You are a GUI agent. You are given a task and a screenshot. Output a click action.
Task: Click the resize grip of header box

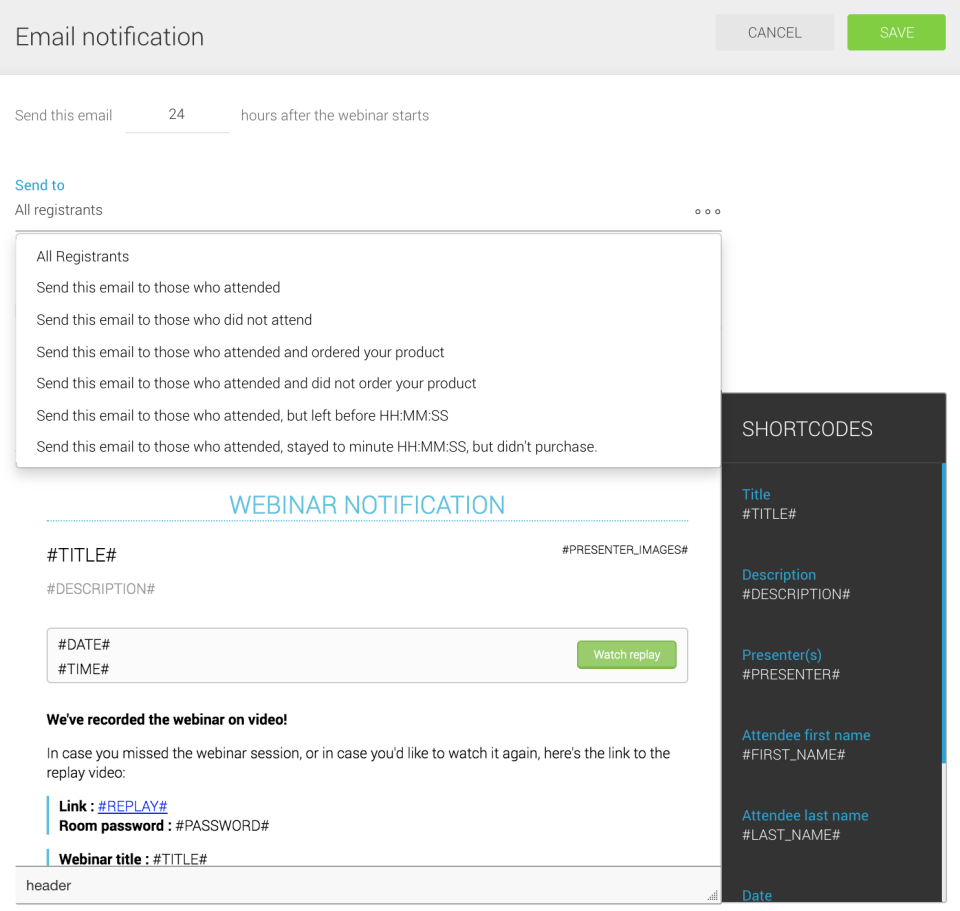713,896
